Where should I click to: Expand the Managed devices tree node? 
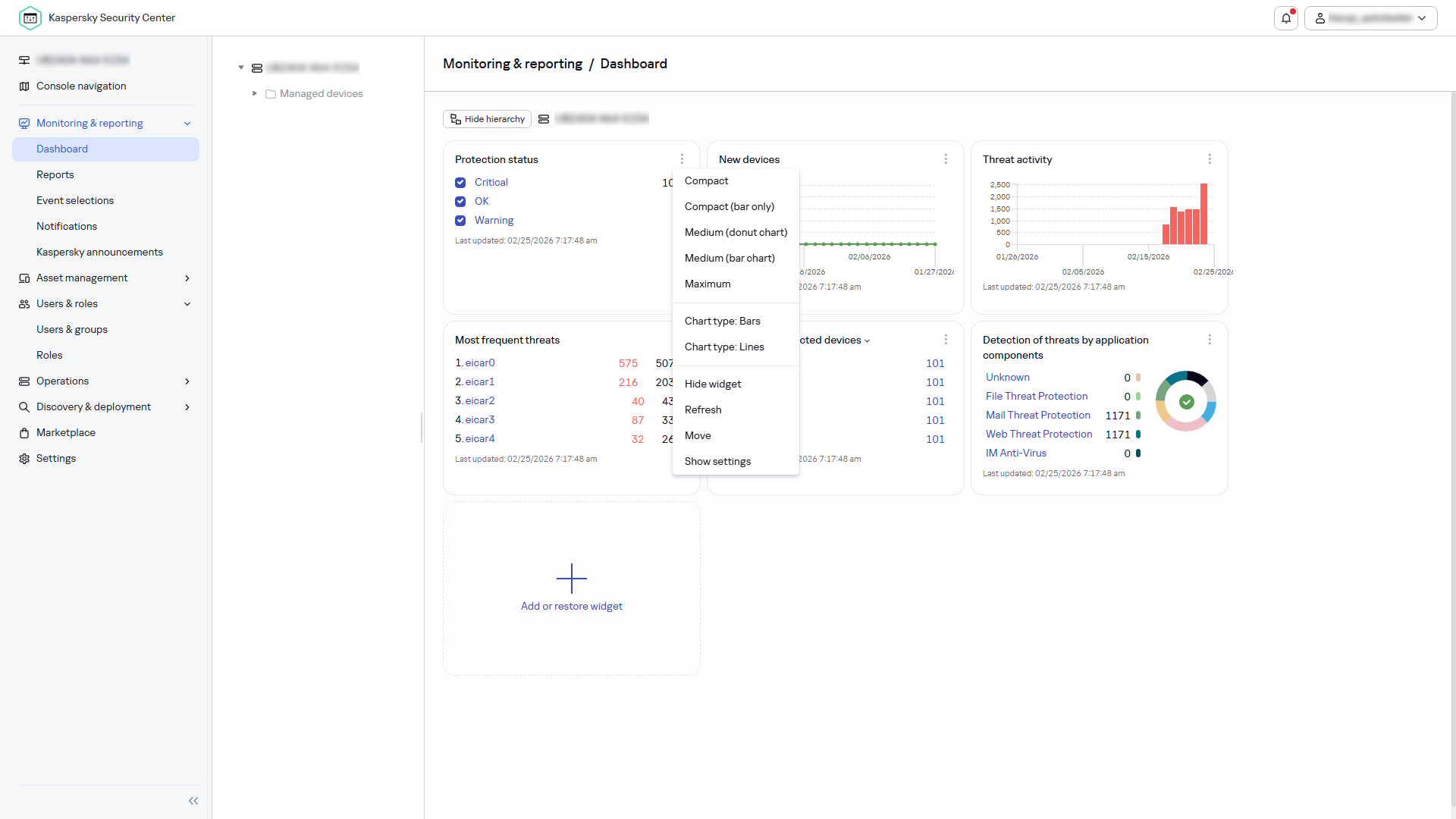pyautogui.click(x=255, y=93)
